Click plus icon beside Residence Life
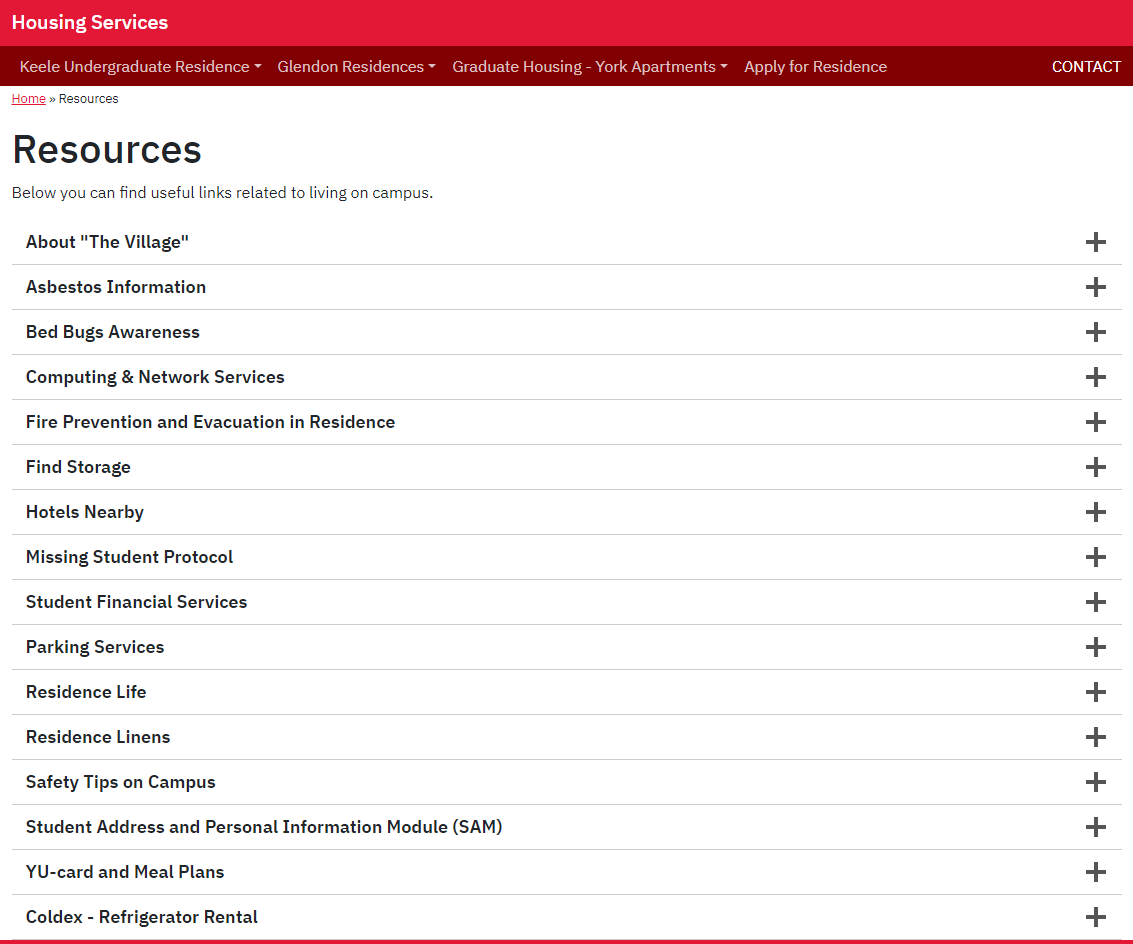1133x944 pixels. point(1095,692)
